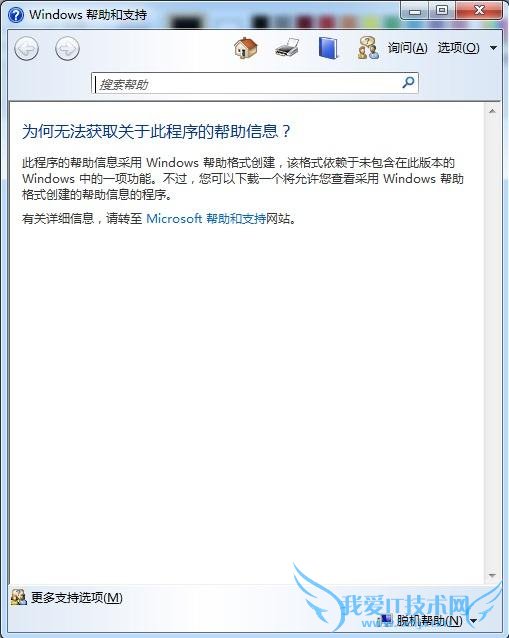
Task: Click the Back navigation arrow
Action: point(26,48)
